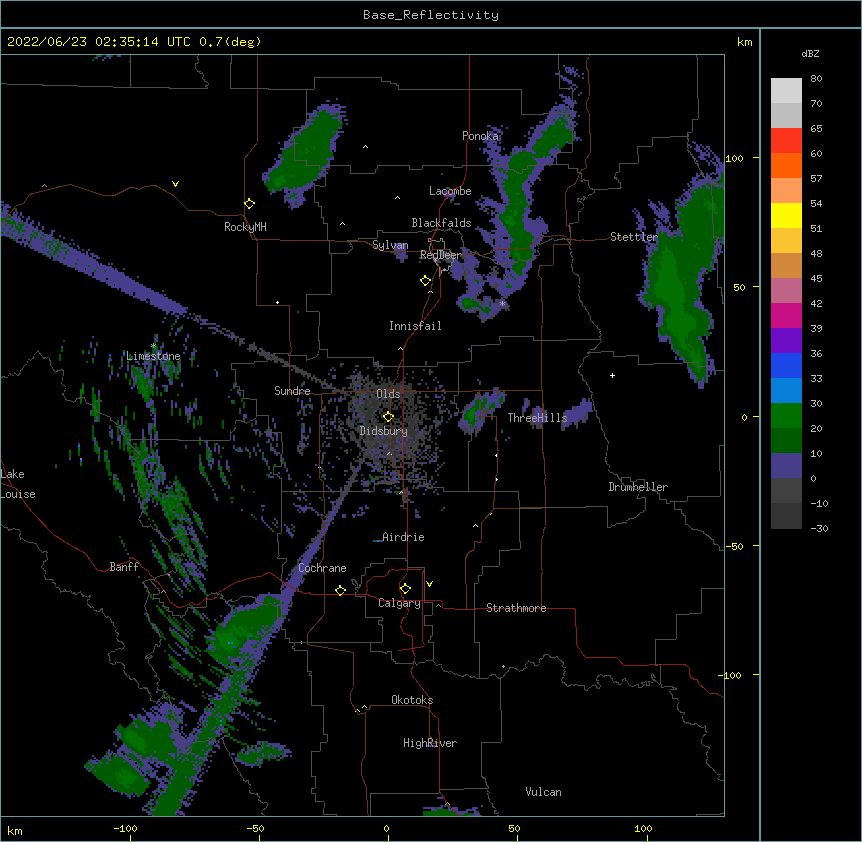This screenshot has width=862, height=842.
Task: Click the white 80 dBZ legend swatch
Action: pyautogui.click(x=786, y=90)
